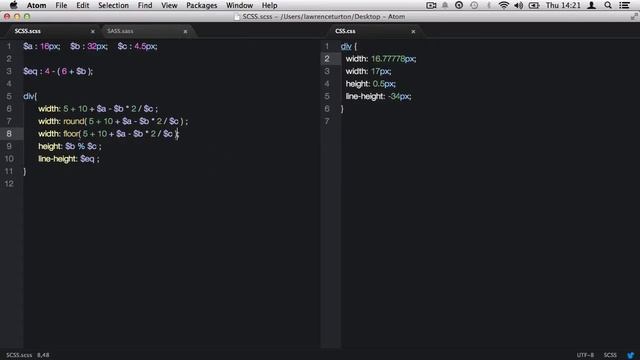Click line number 2 in CSS editor gutter

pyautogui.click(x=327, y=59)
